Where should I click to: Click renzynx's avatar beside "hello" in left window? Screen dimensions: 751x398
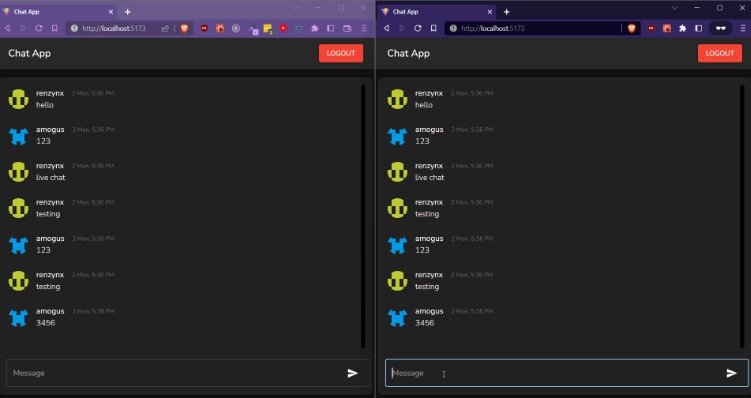pos(18,99)
